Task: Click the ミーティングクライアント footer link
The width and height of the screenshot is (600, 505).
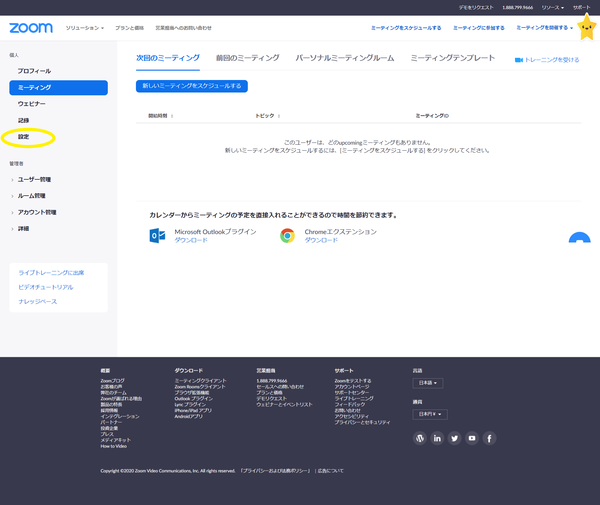Action: pos(201,381)
